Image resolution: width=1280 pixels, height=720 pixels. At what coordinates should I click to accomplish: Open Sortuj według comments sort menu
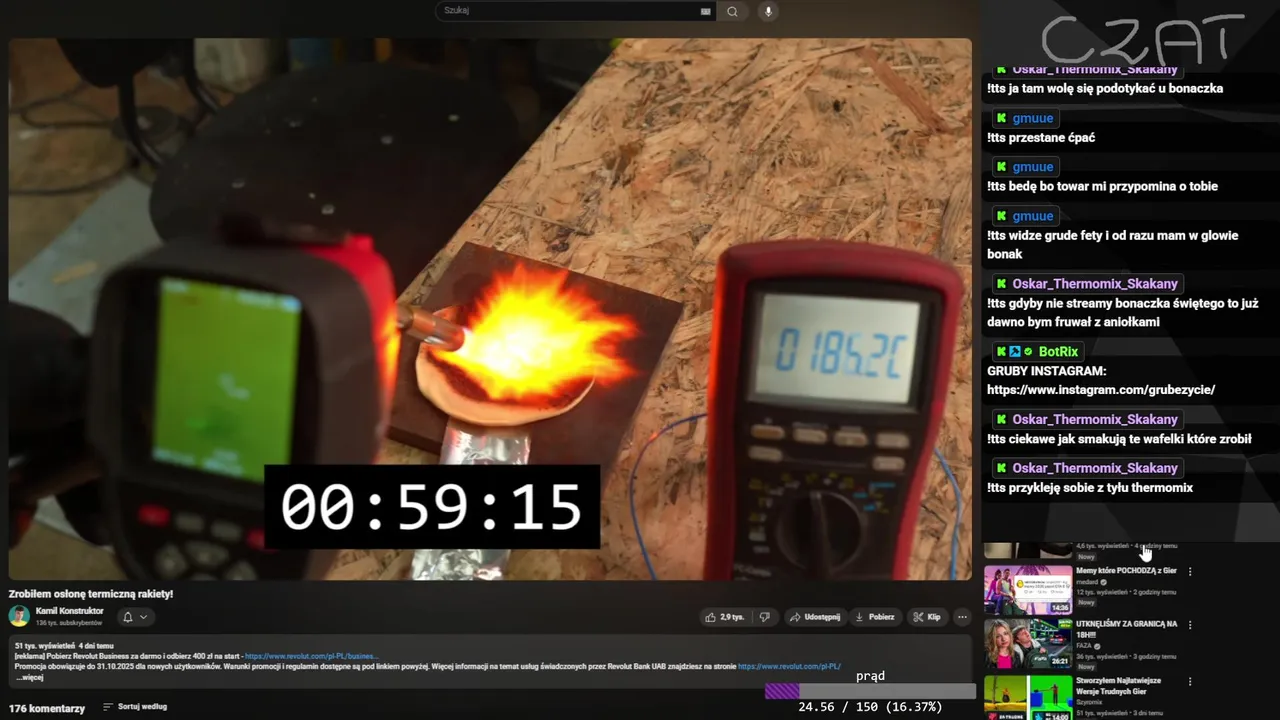click(134, 707)
